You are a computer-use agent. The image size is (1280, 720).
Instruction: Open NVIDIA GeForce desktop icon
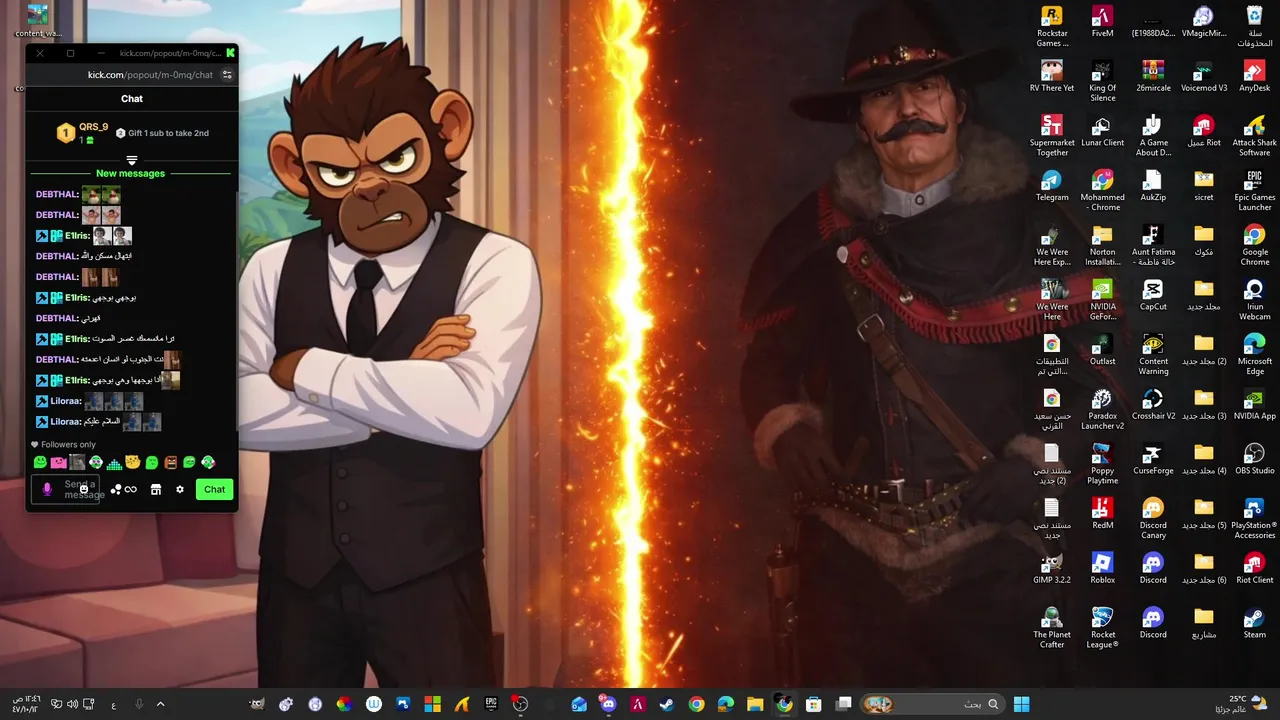pos(1102,301)
